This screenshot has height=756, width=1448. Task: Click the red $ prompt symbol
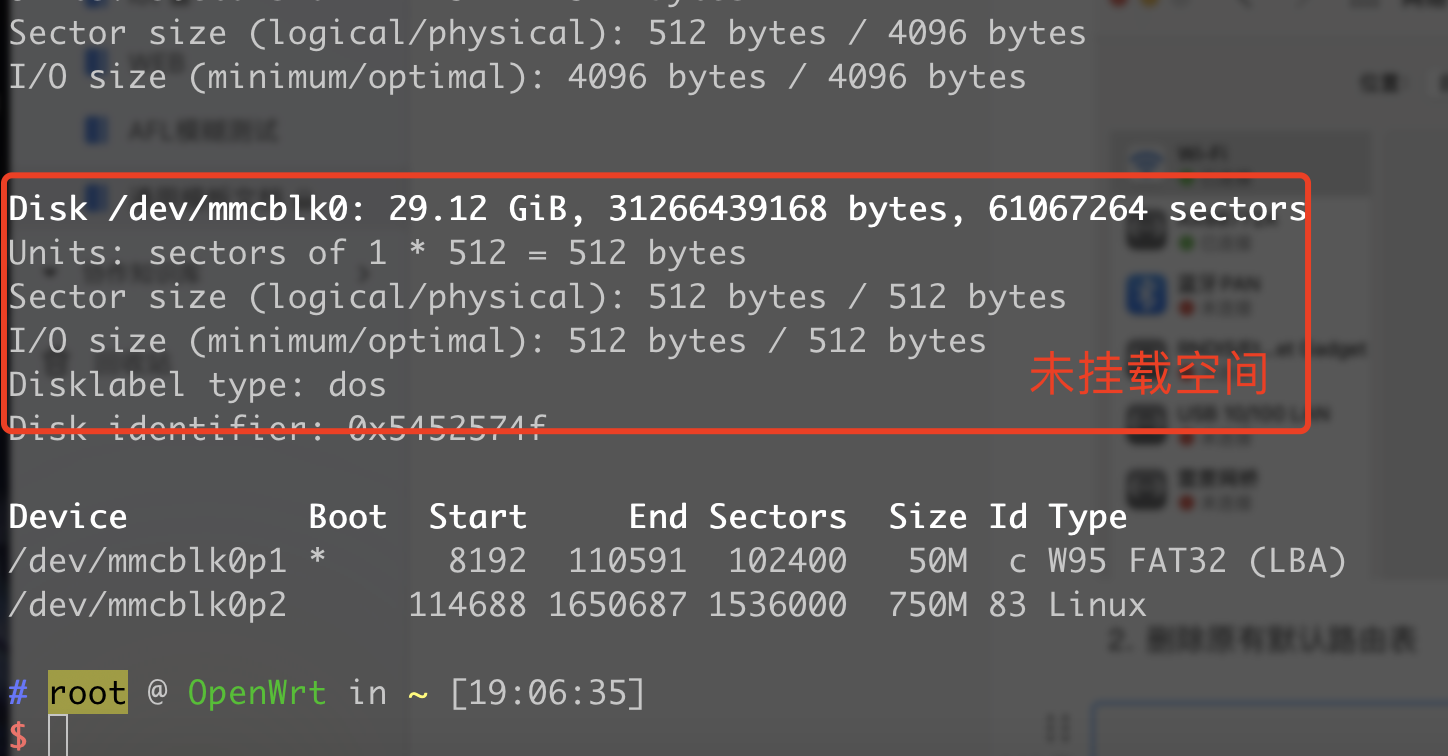(18, 737)
